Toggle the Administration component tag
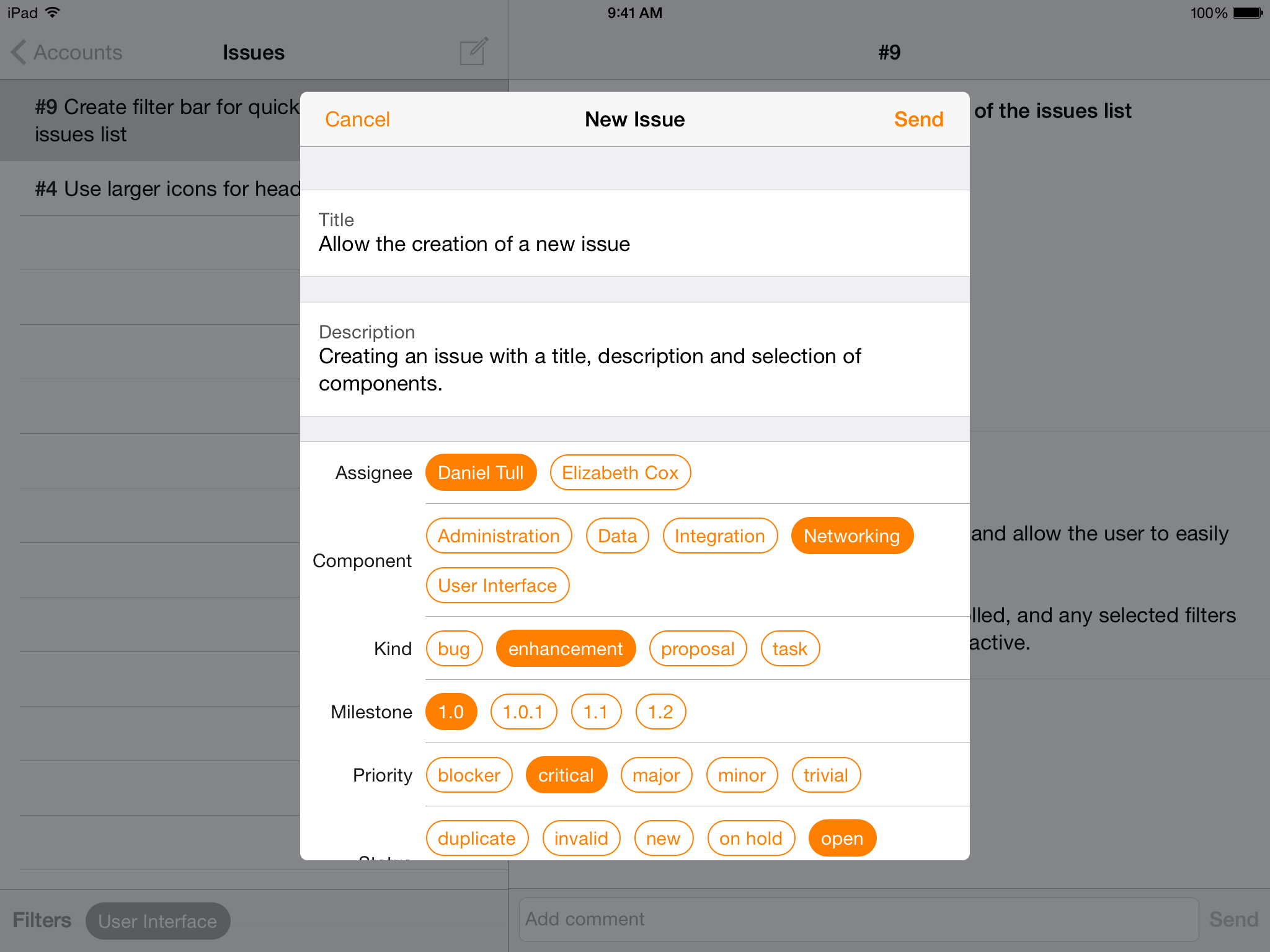Image resolution: width=1270 pixels, height=952 pixels. pos(499,536)
